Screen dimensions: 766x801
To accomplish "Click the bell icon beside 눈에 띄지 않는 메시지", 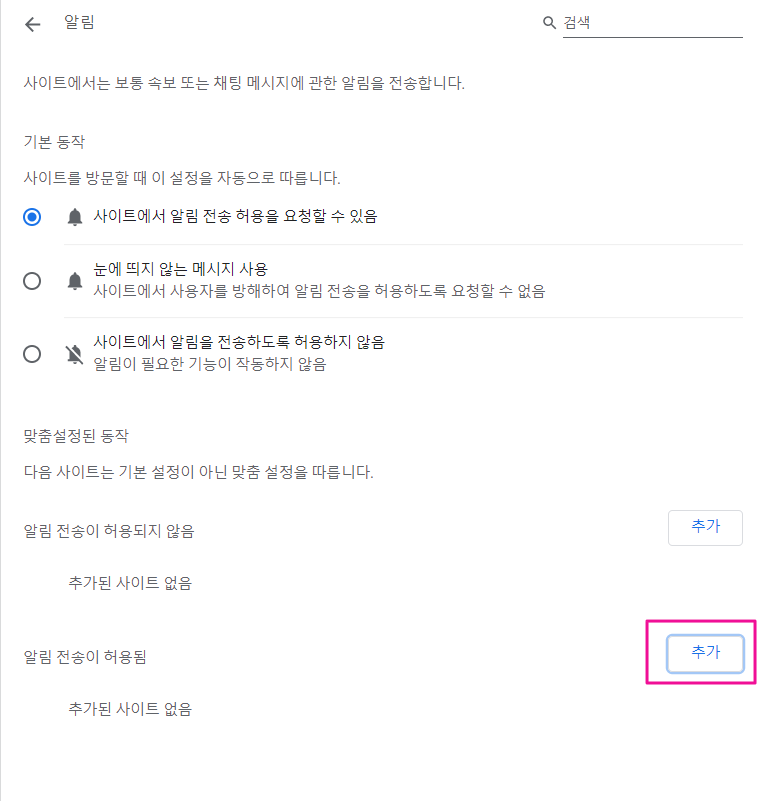I will [75, 281].
